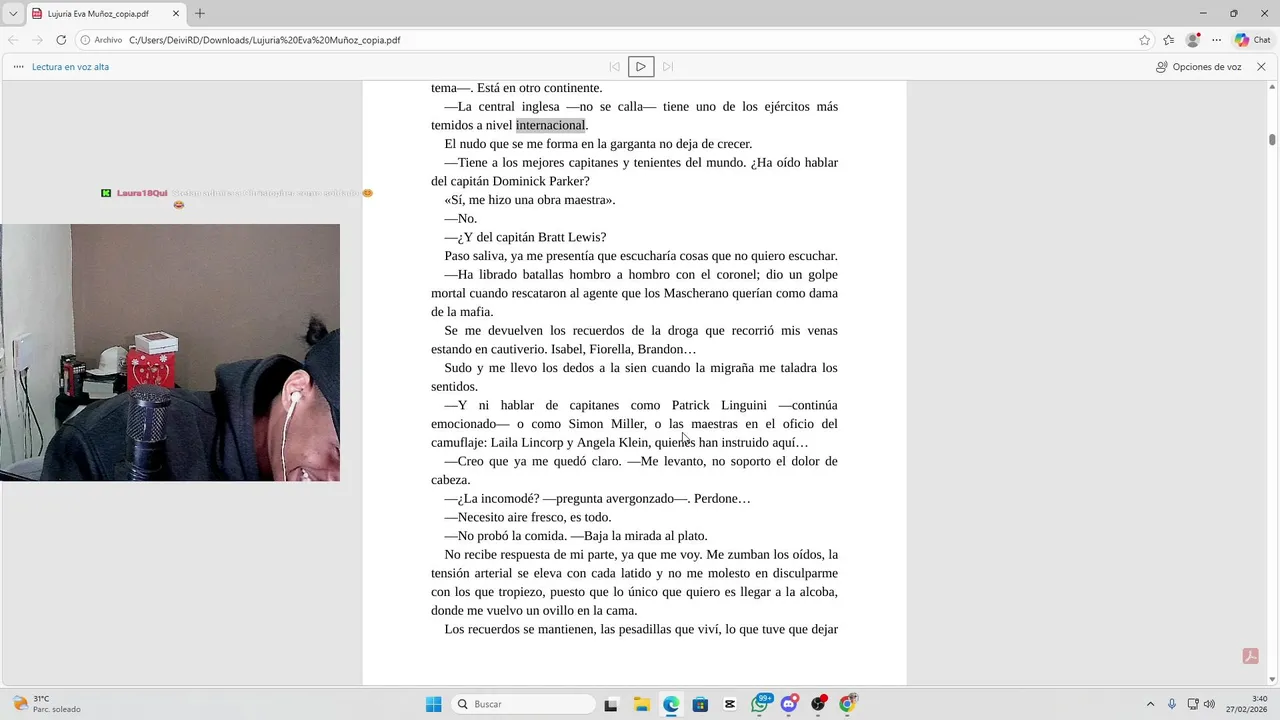Viewport: 1280px width, 720px height.
Task: Click the microphone tray icon
Action: pos(1172,704)
